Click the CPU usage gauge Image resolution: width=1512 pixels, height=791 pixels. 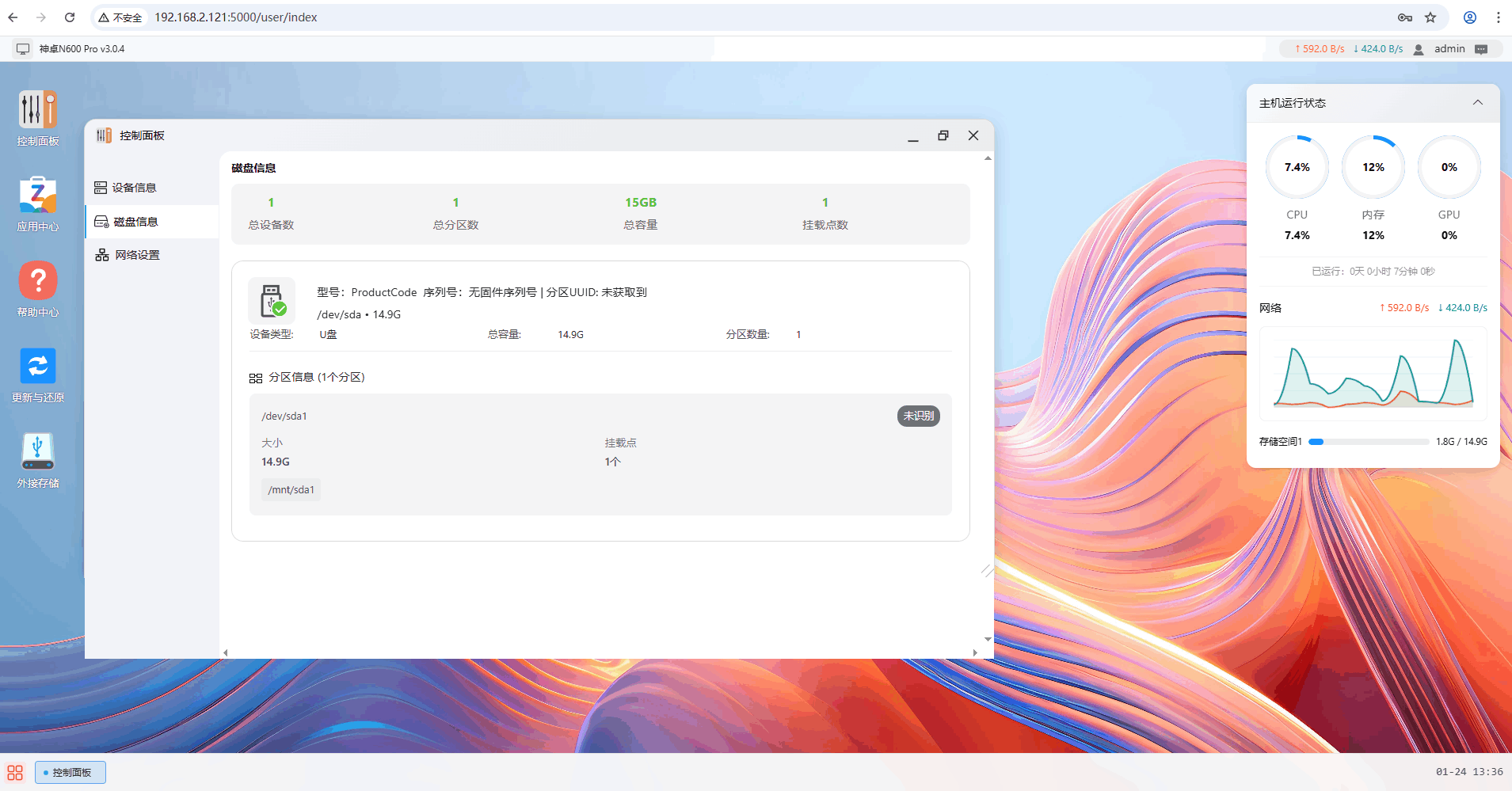[1297, 167]
